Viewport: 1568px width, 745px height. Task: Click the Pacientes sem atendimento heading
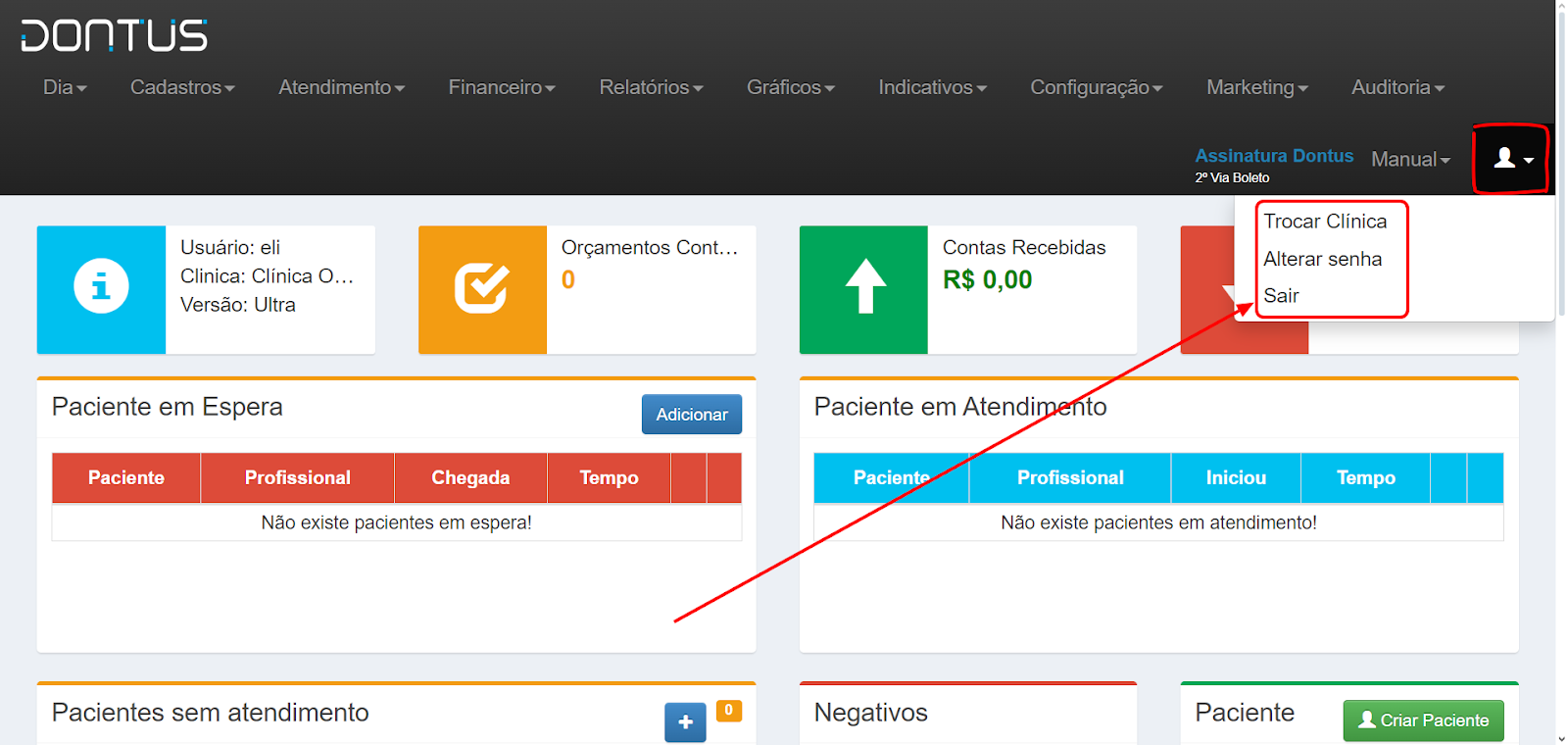point(210,713)
